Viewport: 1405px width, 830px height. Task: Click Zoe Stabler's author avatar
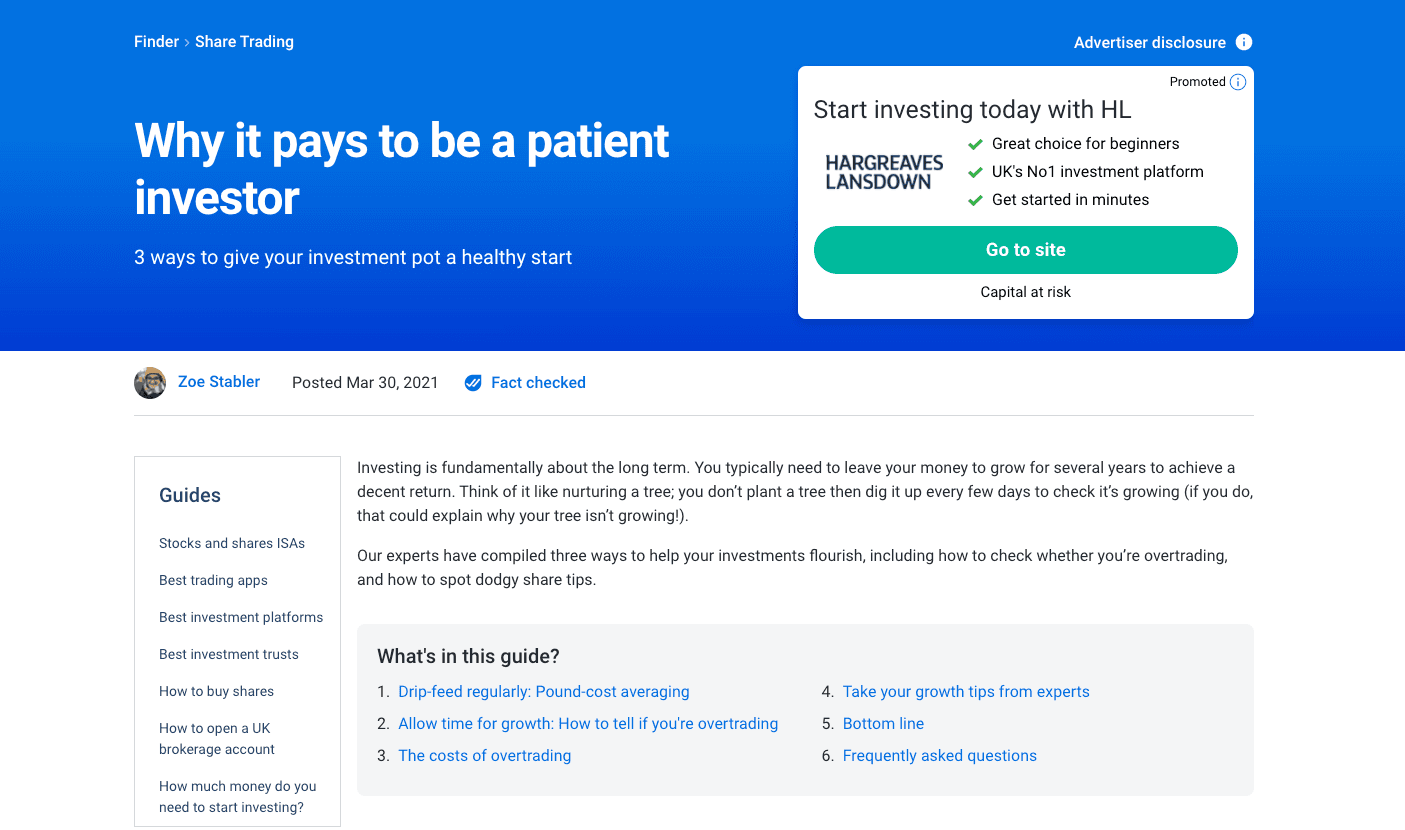click(150, 383)
